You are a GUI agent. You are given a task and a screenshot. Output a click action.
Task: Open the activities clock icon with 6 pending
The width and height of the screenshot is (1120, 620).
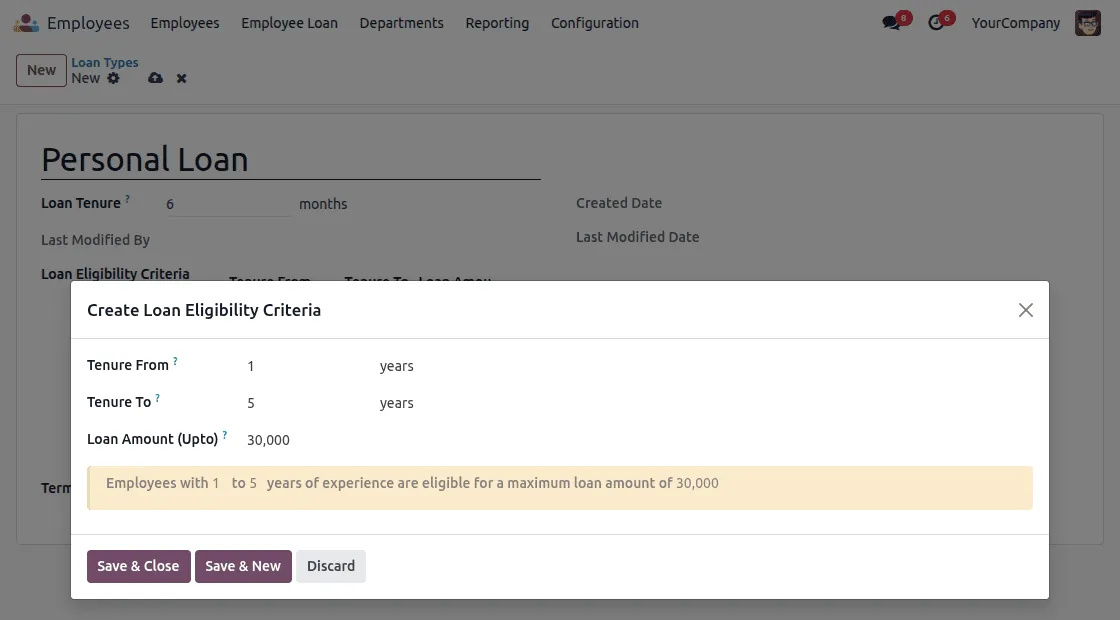coord(938,22)
